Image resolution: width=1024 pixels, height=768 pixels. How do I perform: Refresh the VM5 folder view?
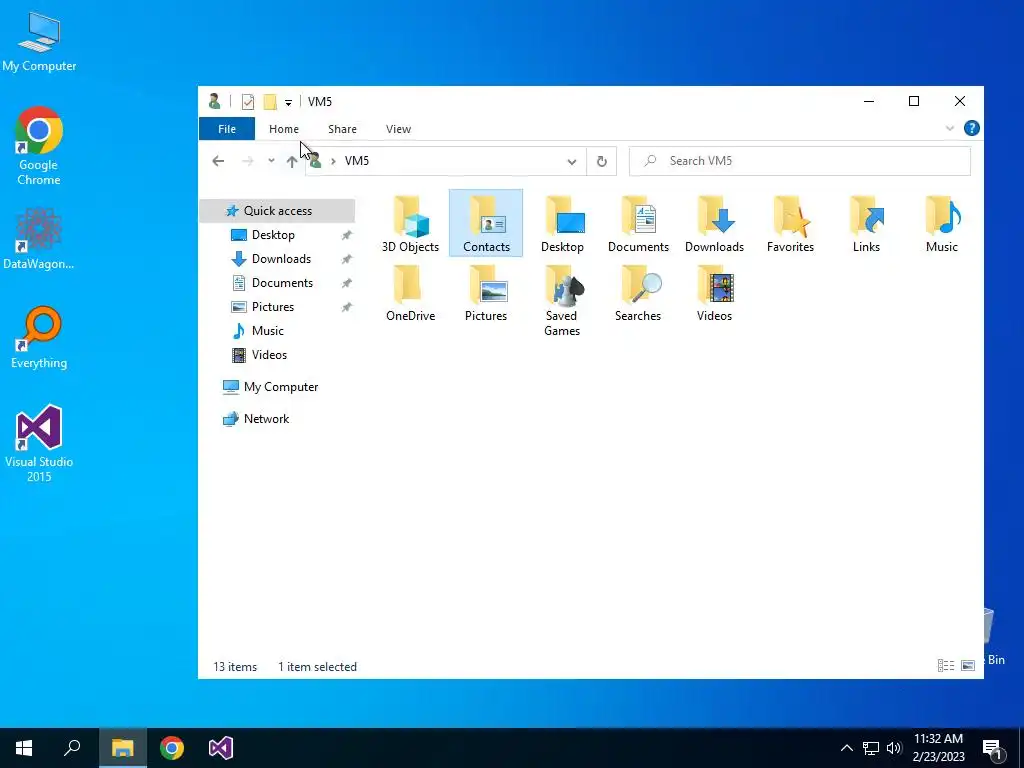tap(601, 161)
